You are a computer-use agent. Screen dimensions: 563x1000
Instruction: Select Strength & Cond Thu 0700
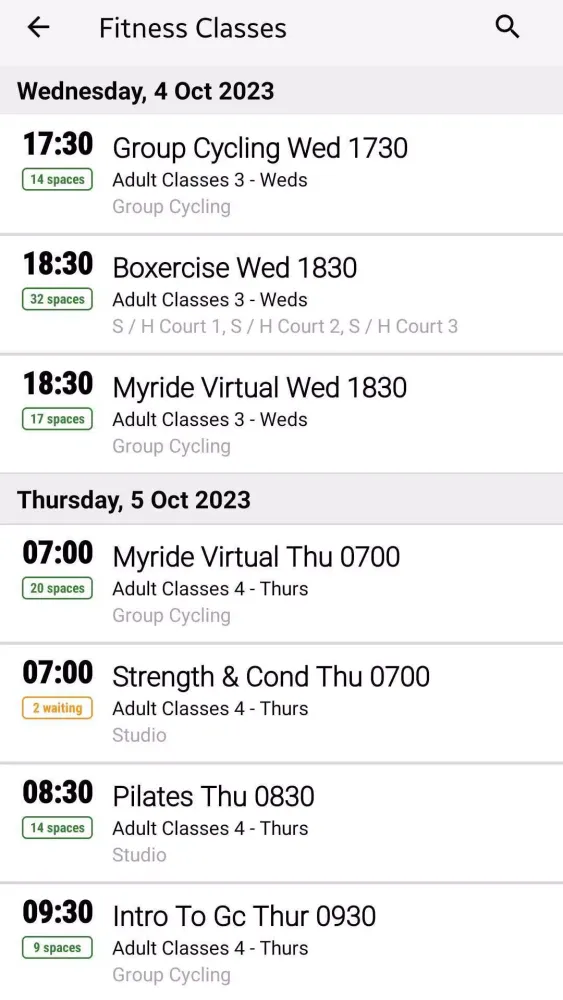pyautogui.click(x=281, y=703)
